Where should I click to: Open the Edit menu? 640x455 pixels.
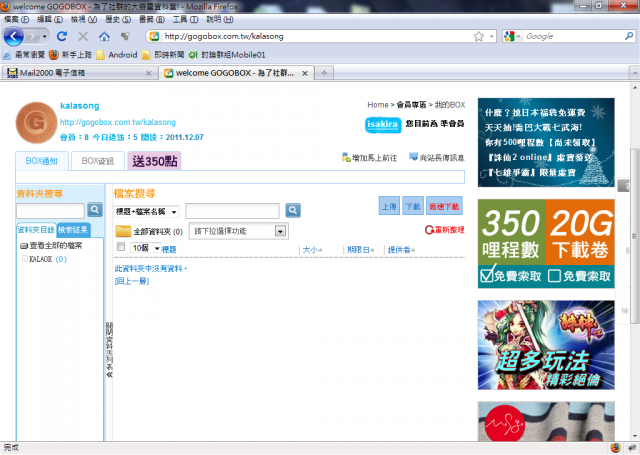tap(50, 19)
